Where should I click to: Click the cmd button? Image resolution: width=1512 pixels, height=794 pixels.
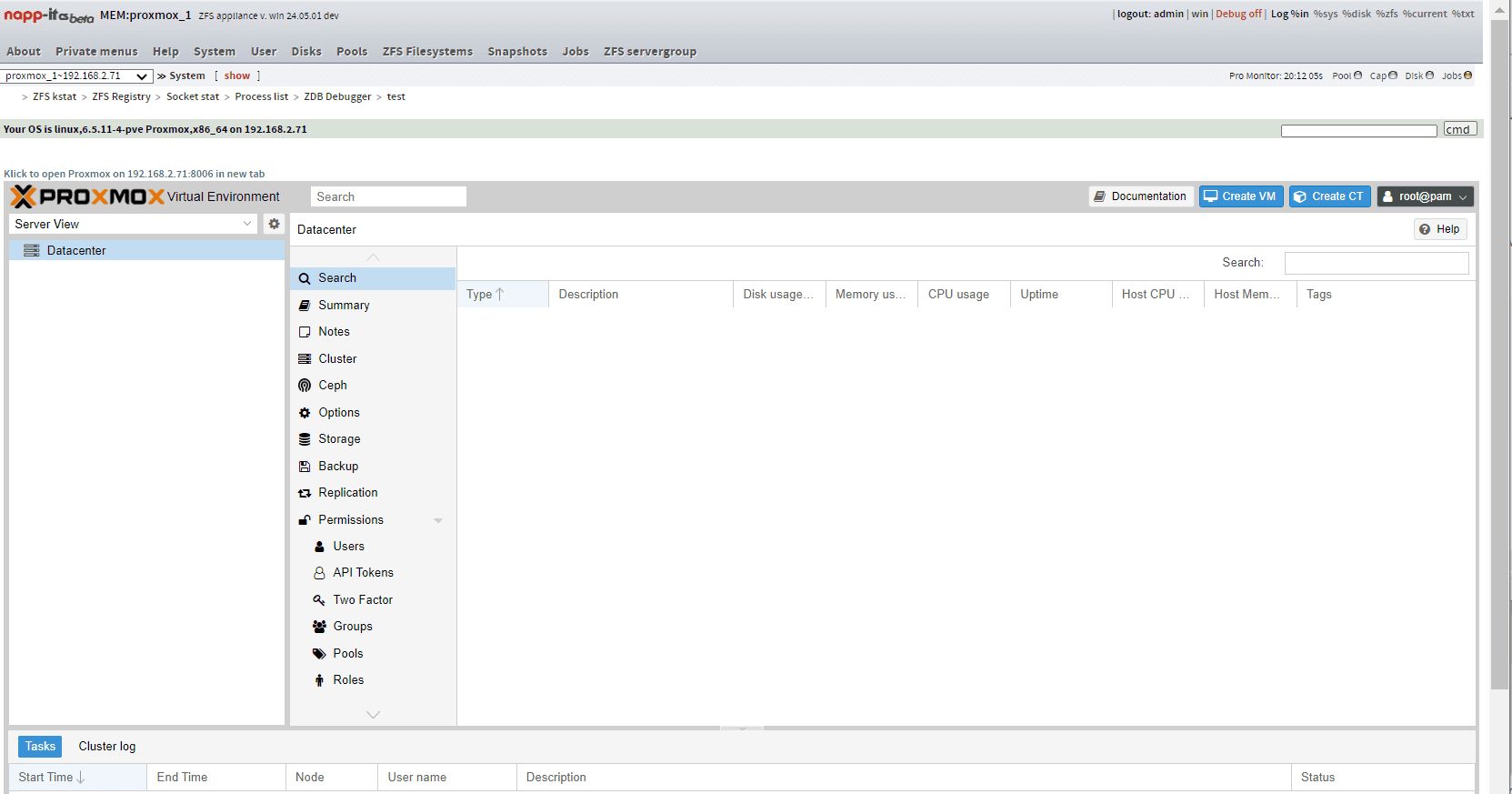coord(1459,129)
